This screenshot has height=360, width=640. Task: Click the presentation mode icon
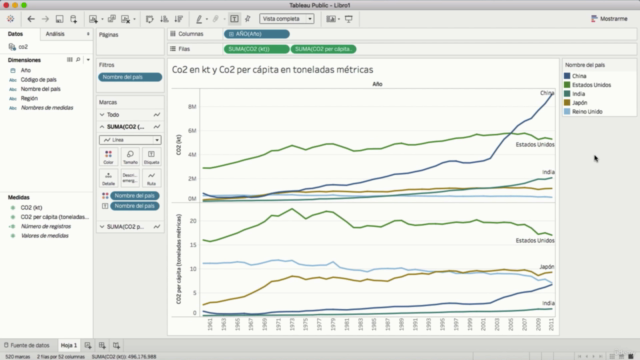349,19
